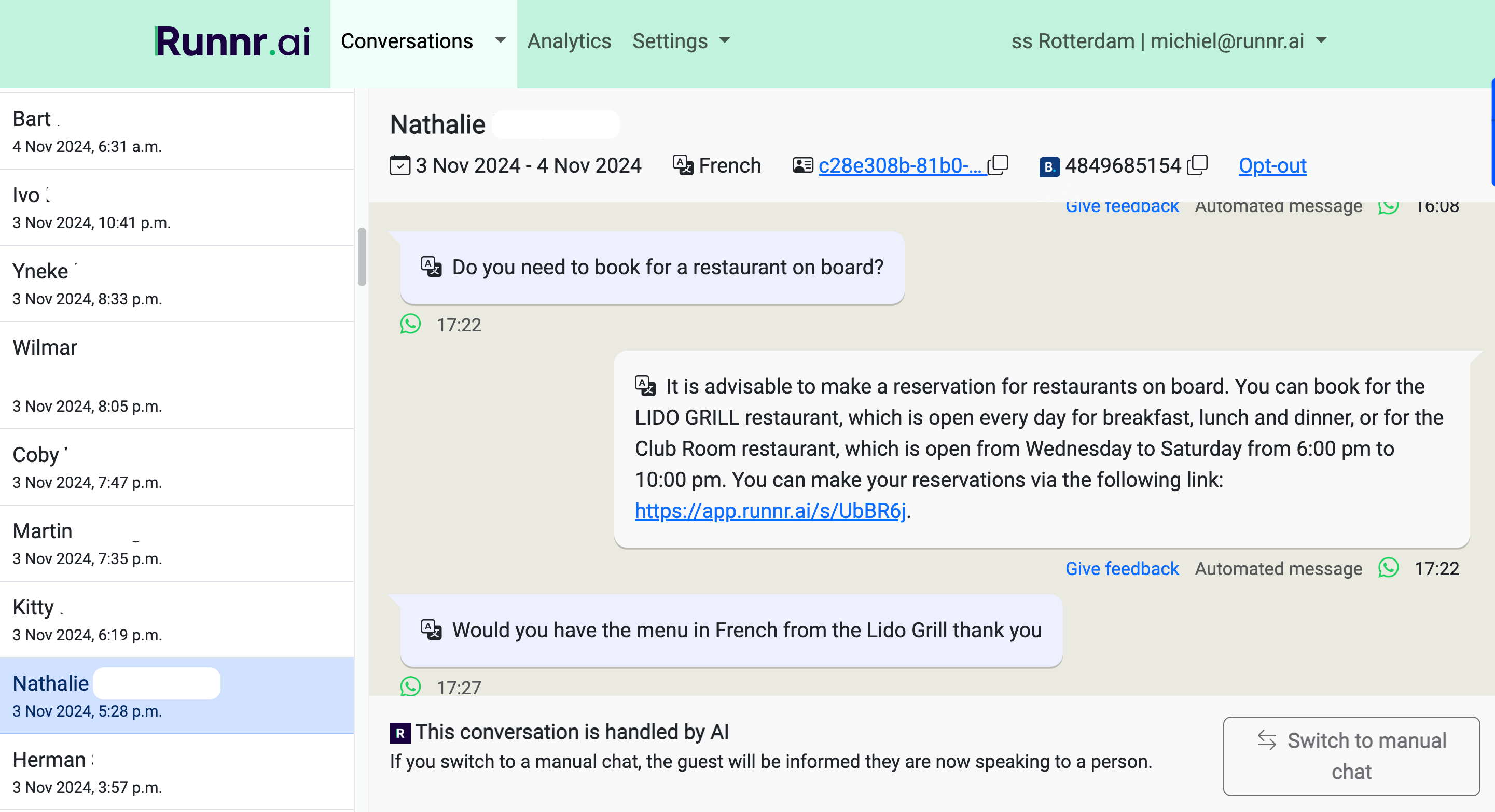The image size is (1495, 812).
Task: Click translate icon in Lido Grill menu message
Action: point(431,630)
